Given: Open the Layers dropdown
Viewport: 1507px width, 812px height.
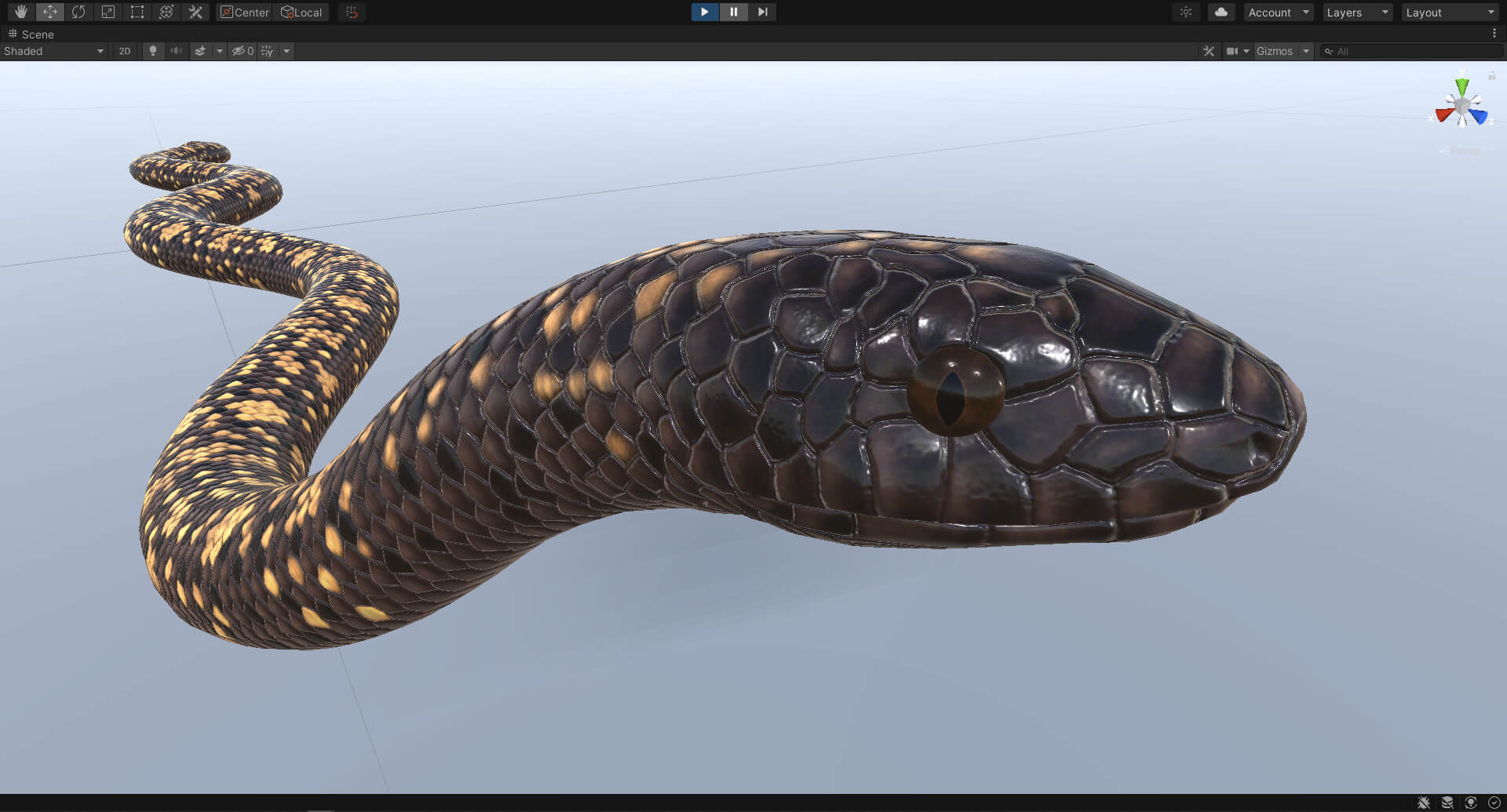Looking at the screenshot, I should tap(1357, 13).
